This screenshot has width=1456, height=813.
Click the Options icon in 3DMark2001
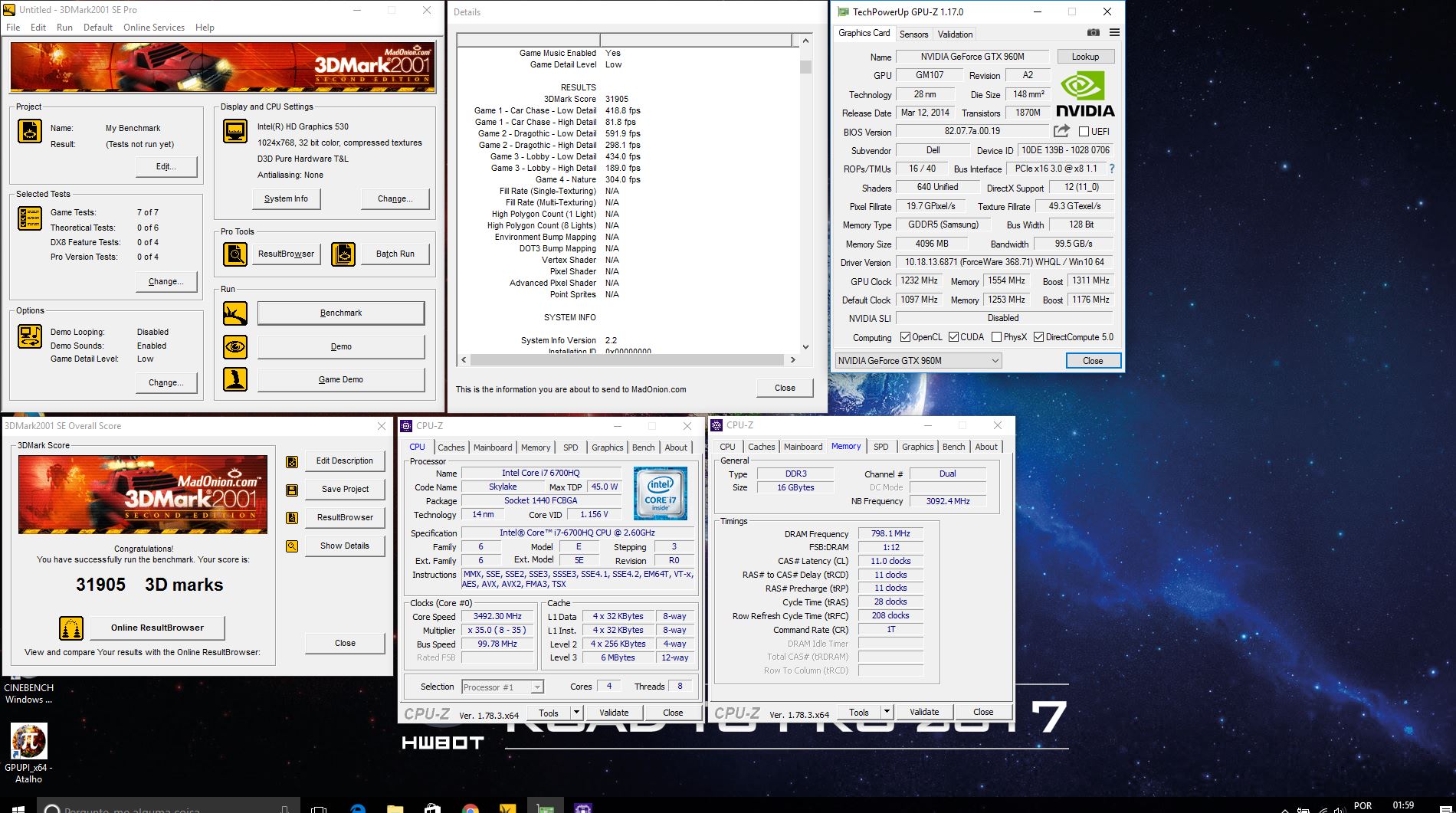(30, 336)
